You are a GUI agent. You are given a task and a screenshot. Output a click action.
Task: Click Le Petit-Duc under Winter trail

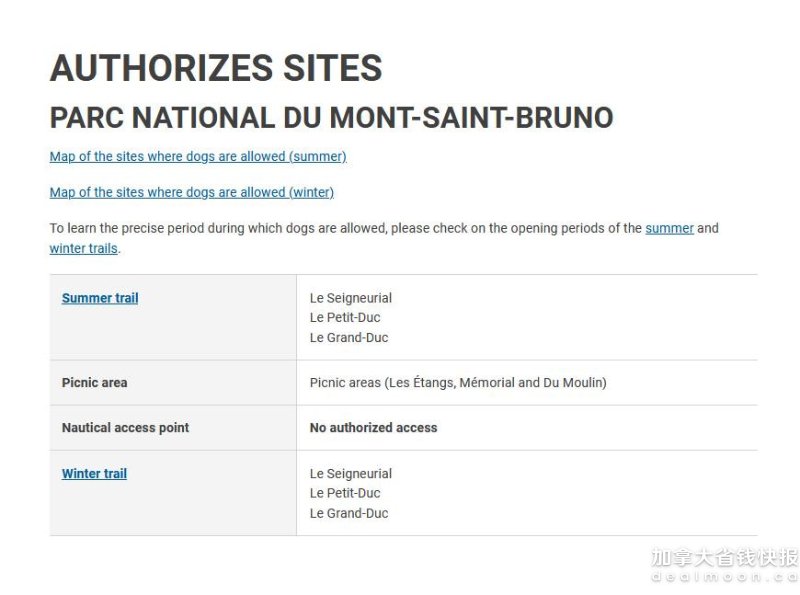point(345,493)
